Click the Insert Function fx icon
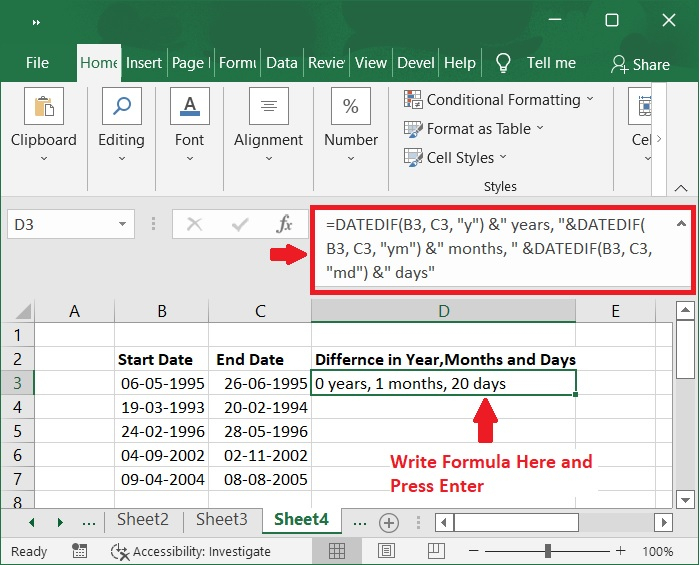700x565 pixels. (x=284, y=223)
